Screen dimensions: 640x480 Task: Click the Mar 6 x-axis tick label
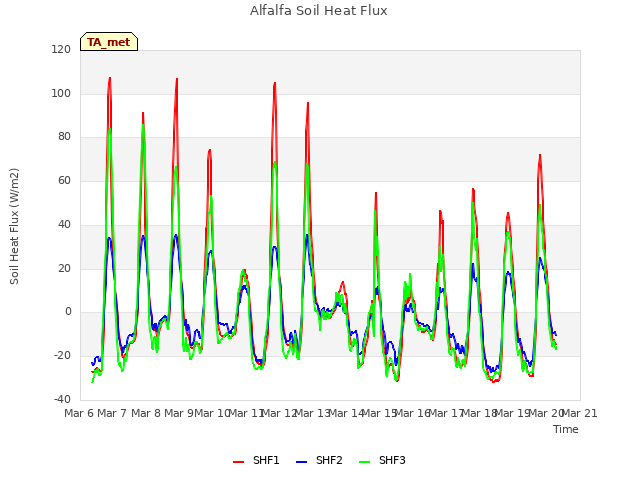tap(79, 413)
